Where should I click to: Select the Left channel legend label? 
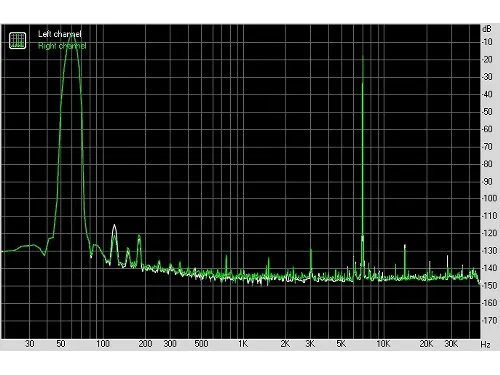click(x=60, y=34)
